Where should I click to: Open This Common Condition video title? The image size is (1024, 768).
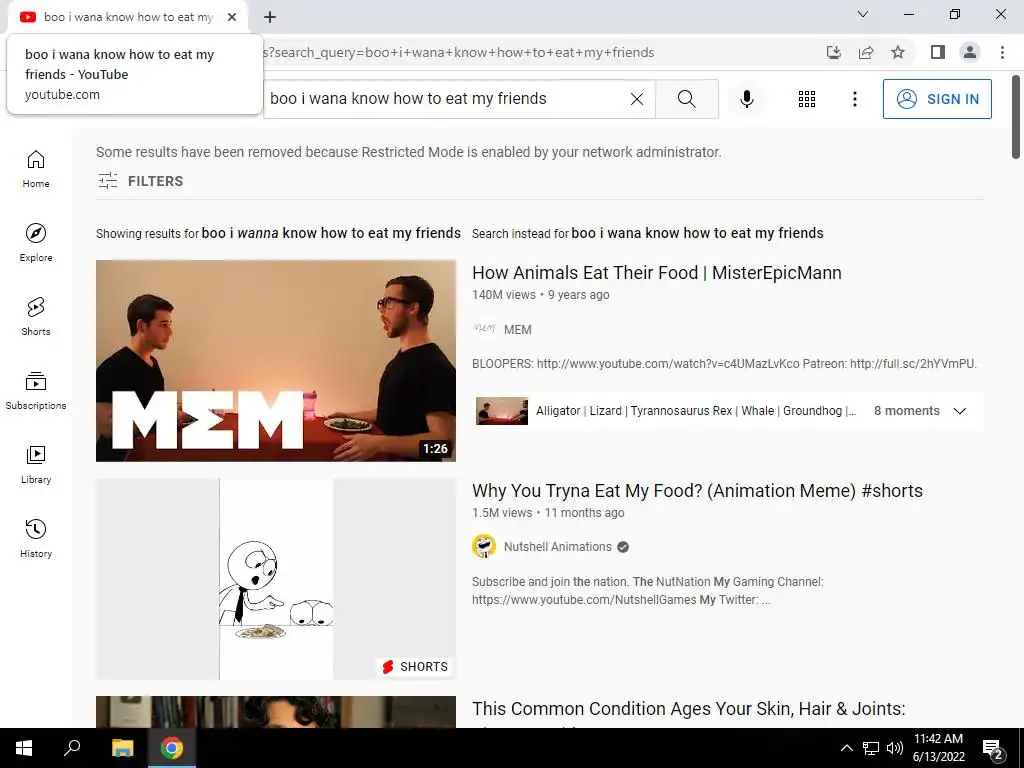688,709
